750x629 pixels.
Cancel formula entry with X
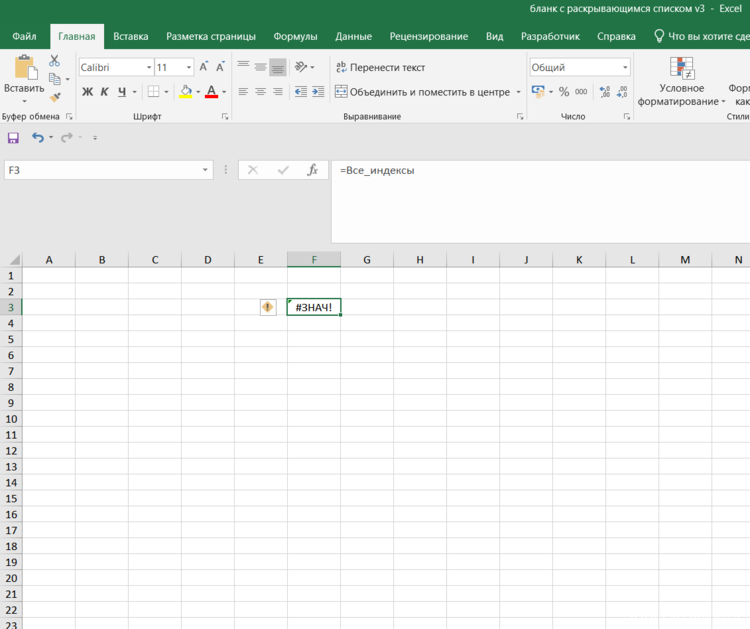pos(253,170)
